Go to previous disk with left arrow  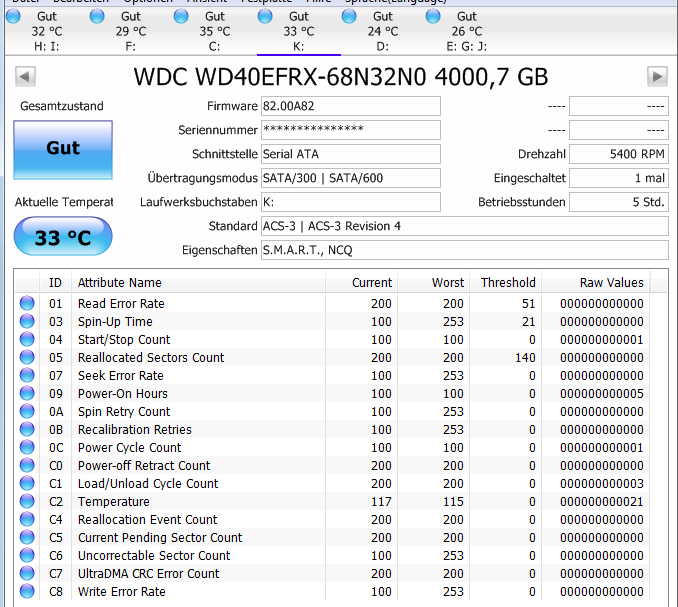25,77
